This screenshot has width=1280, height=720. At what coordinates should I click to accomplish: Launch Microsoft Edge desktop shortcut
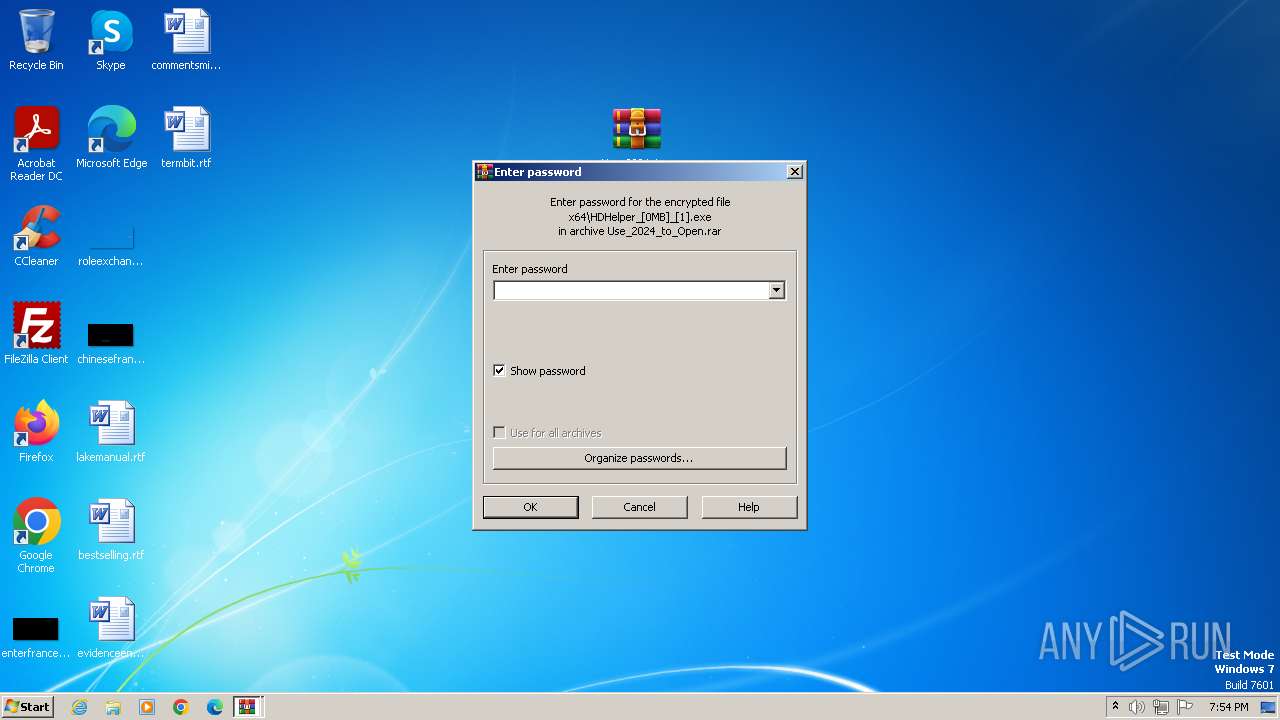click(x=111, y=137)
